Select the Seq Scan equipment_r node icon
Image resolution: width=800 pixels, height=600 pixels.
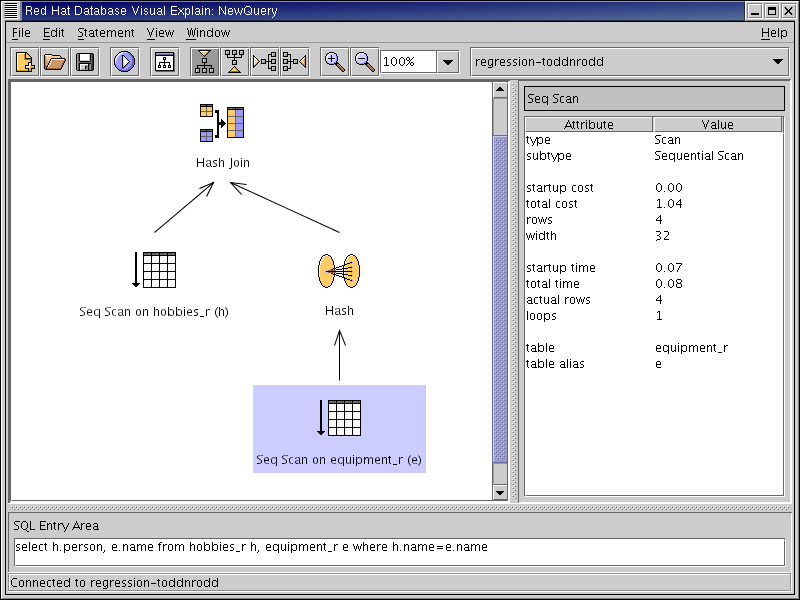(339, 418)
